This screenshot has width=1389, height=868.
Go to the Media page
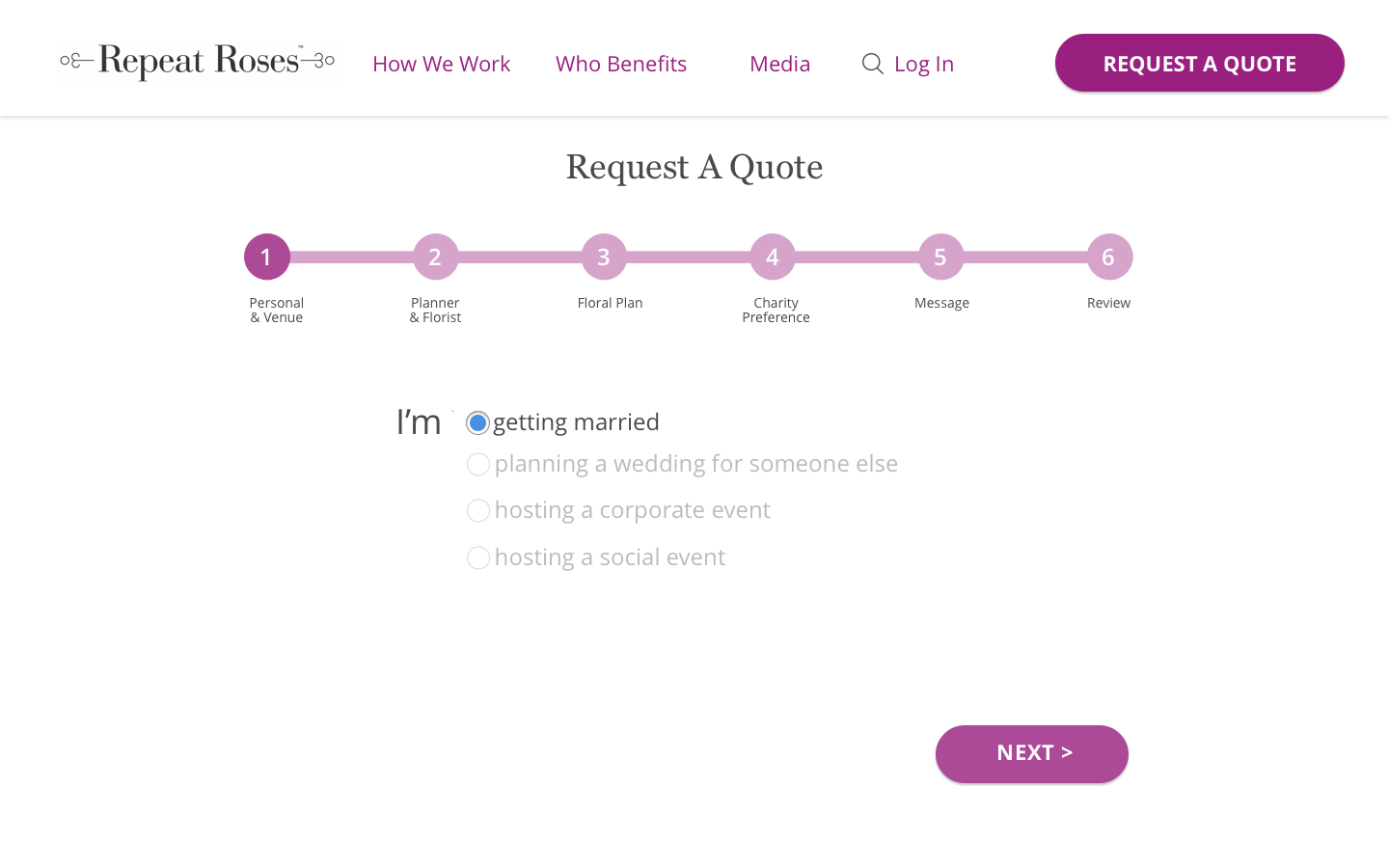tap(779, 64)
